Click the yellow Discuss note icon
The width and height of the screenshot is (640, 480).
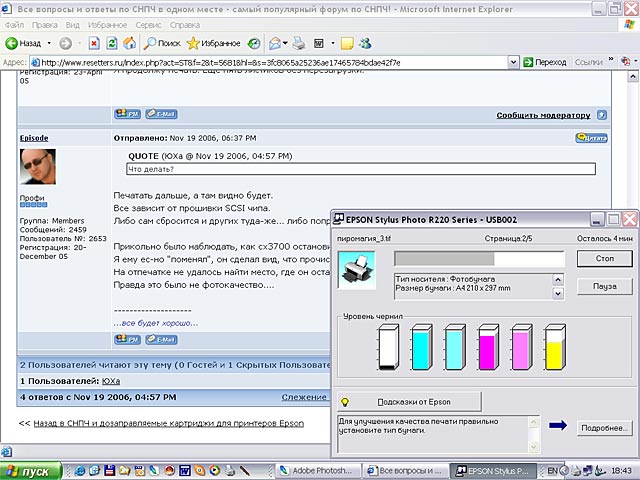coord(347,43)
